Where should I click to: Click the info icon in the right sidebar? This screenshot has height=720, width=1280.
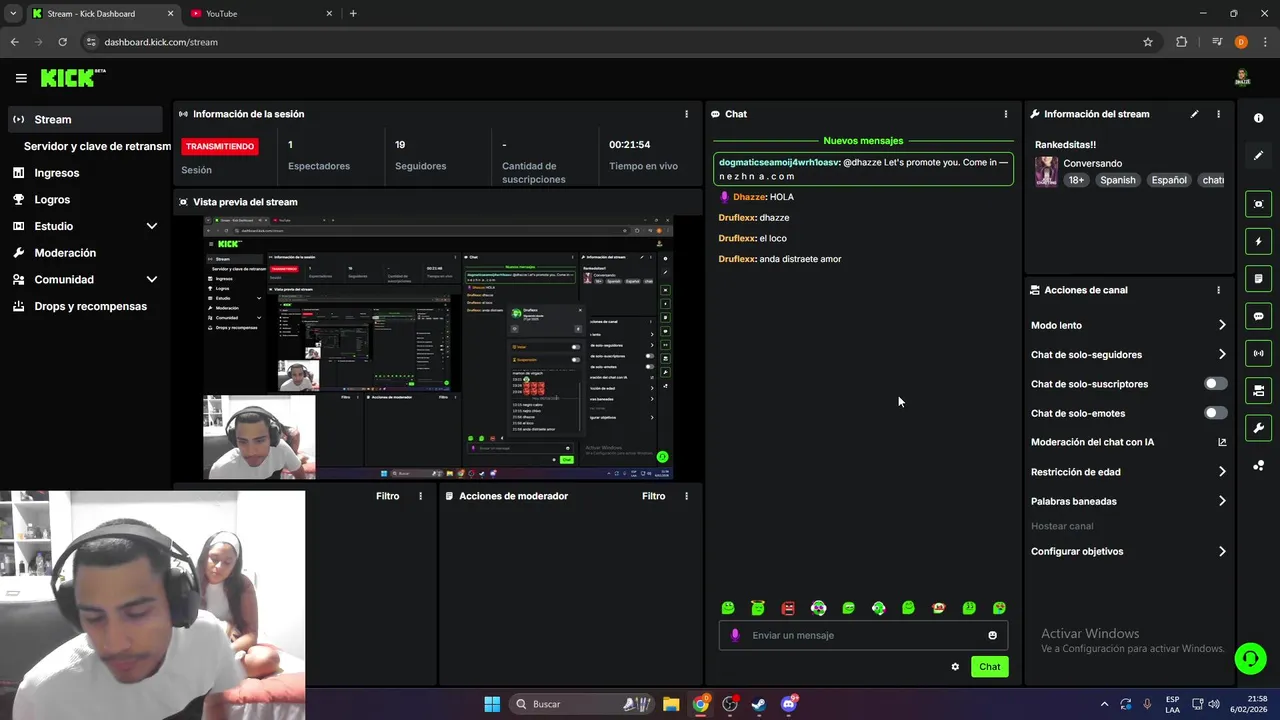[1258, 118]
